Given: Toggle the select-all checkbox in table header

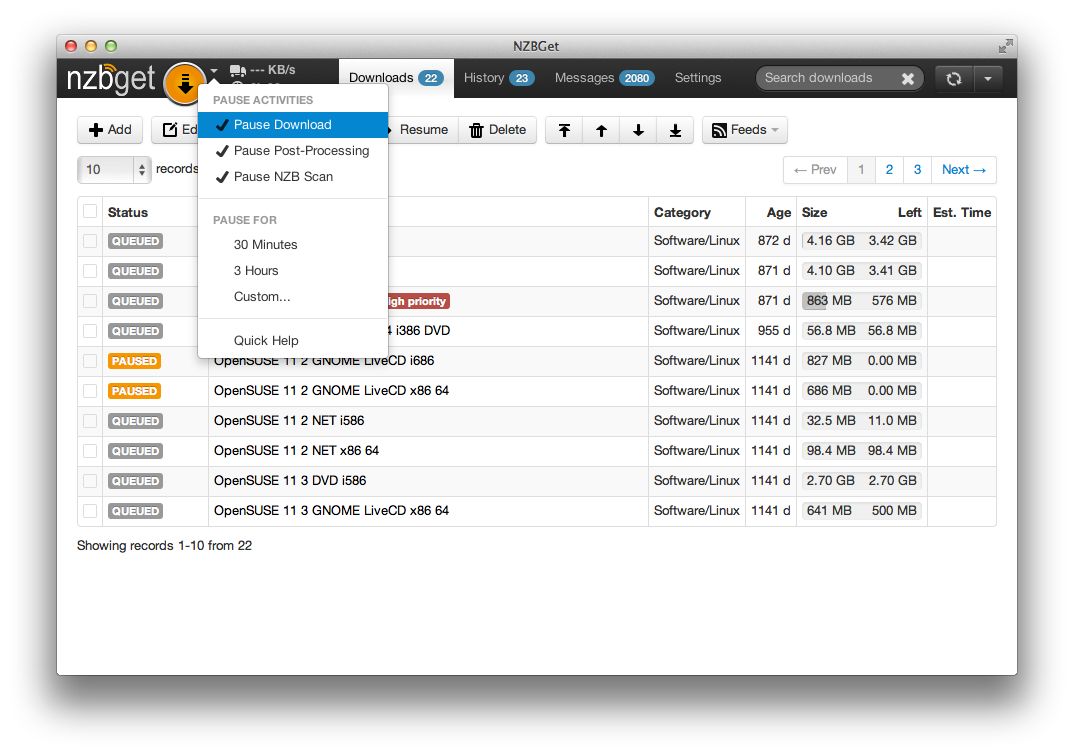Looking at the screenshot, I should [x=90, y=212].
